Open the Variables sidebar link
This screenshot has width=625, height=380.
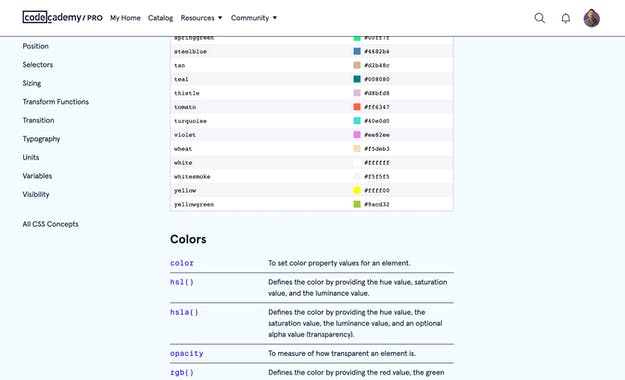[37, 176]
